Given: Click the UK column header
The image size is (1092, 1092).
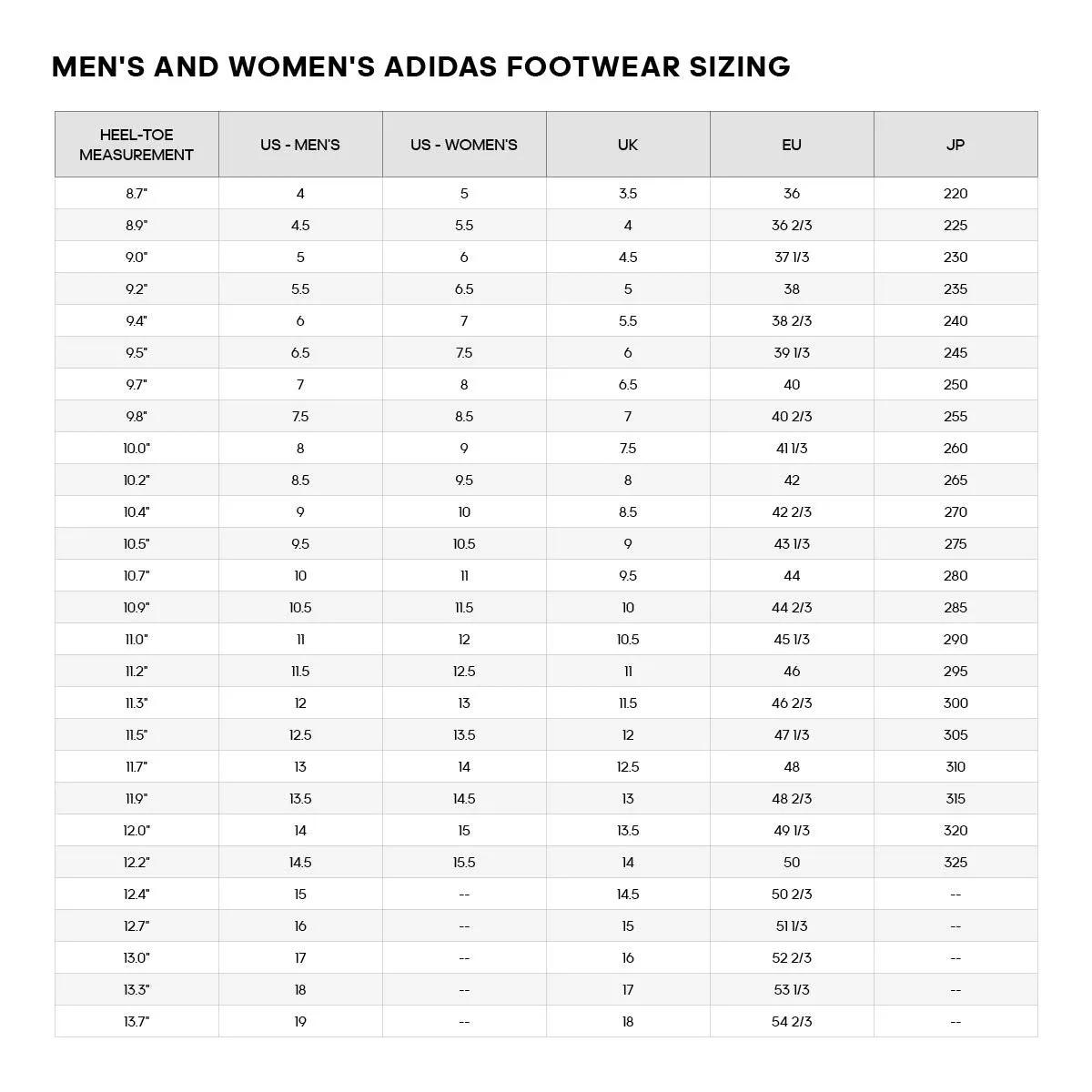Looking at the screenshot, I should [628, 145].
